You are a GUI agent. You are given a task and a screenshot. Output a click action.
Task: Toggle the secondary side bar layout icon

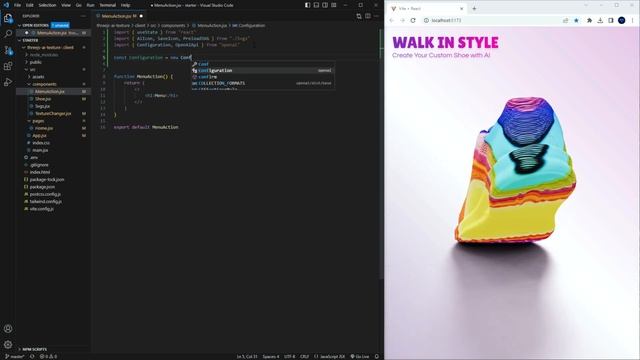325,5
